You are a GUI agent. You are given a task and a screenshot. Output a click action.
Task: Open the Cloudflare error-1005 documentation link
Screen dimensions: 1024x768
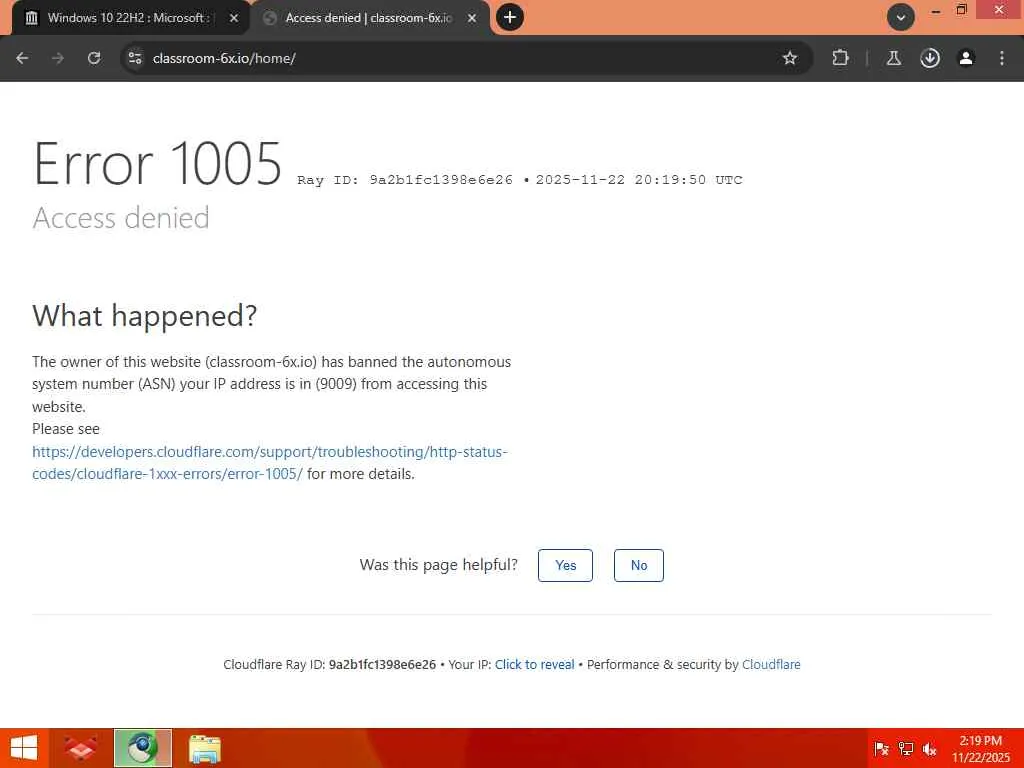click(270, 463)
